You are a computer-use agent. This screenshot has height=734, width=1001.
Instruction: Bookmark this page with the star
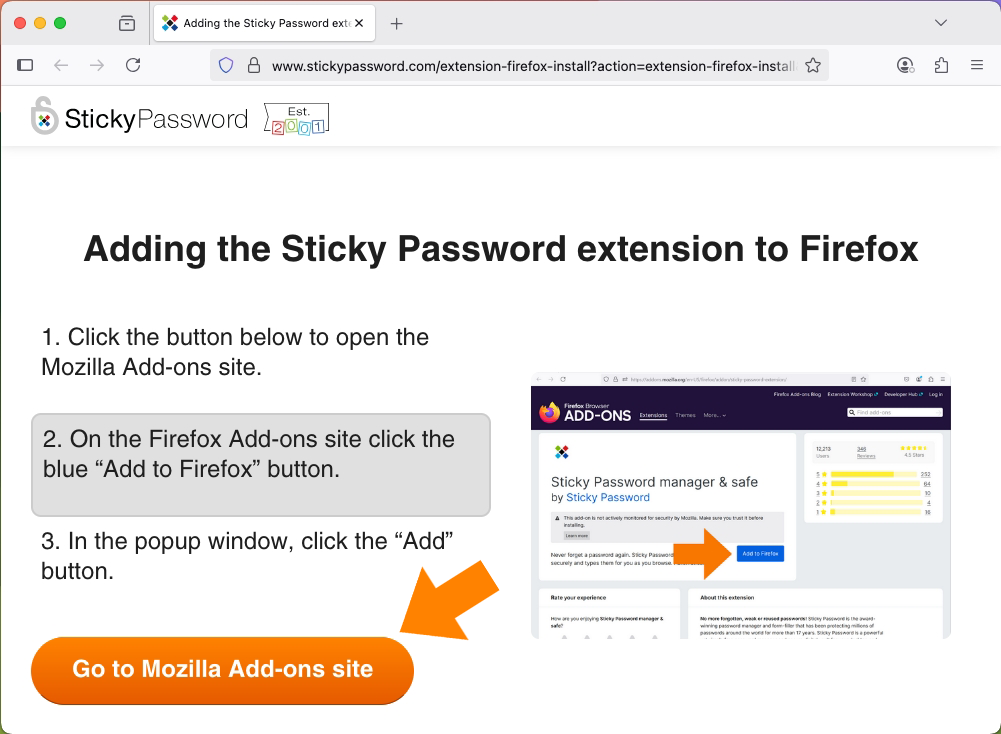813,65
